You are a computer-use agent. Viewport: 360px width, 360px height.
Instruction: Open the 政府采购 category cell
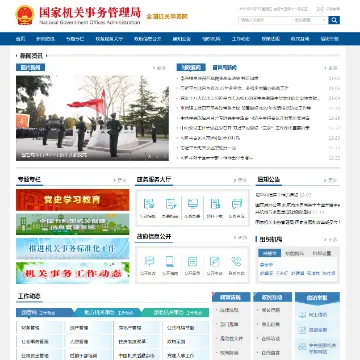coord(186,342)
